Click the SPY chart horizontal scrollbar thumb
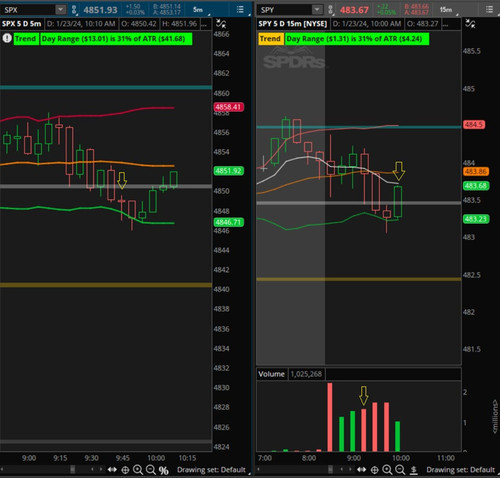Image resolution: width=500 pixels, height=478 pixels. (330, 470)
